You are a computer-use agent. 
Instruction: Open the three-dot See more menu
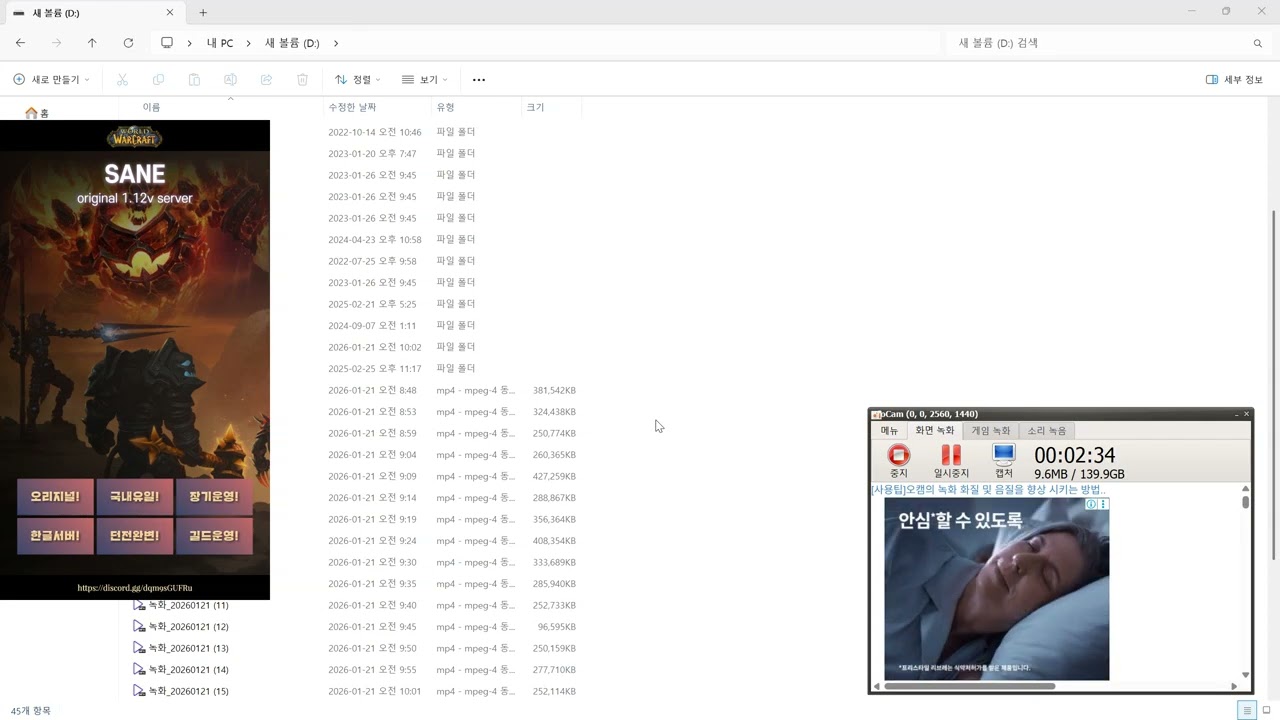(478, 79)
